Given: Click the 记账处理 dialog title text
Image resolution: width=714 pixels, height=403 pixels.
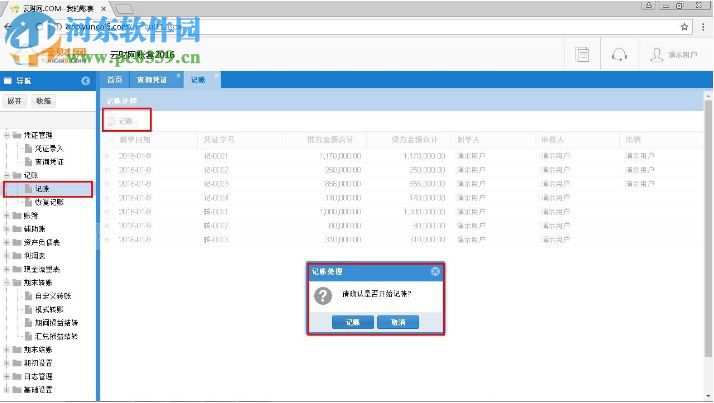Looking at the screenshot, I should click(x=327, y=271).
